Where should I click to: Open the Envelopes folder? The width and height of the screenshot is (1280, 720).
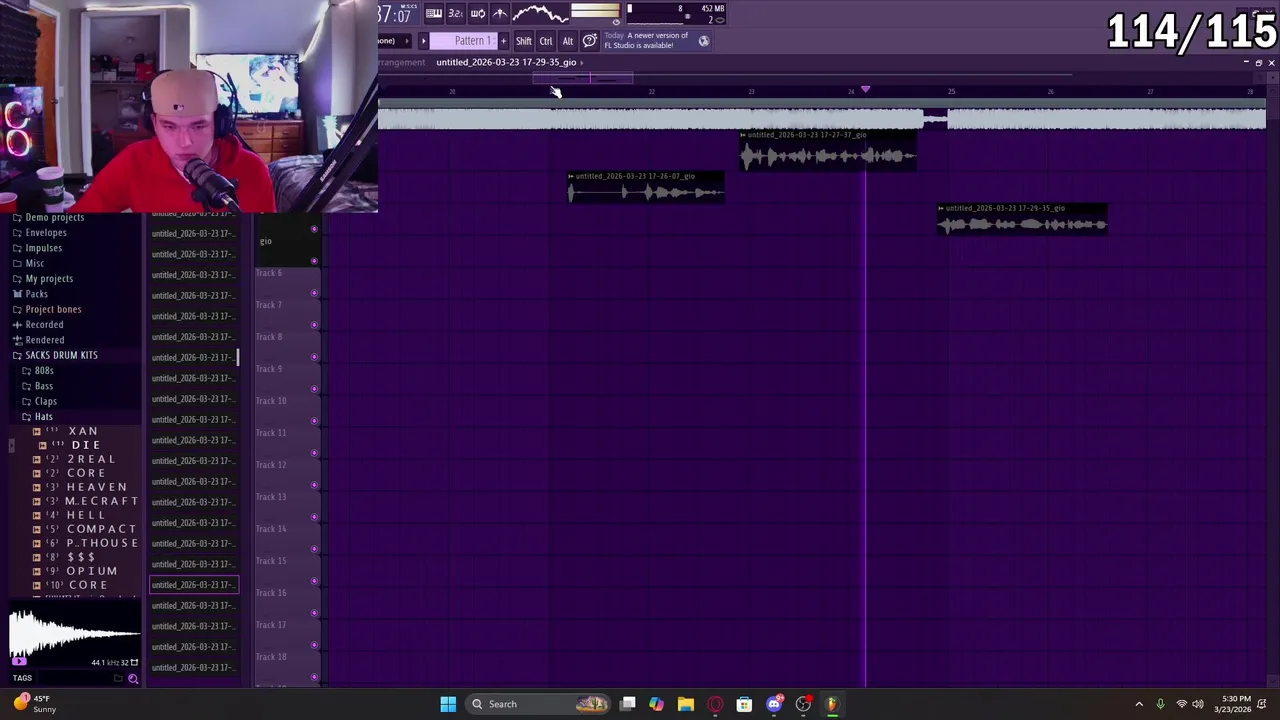tap(39, 232)
